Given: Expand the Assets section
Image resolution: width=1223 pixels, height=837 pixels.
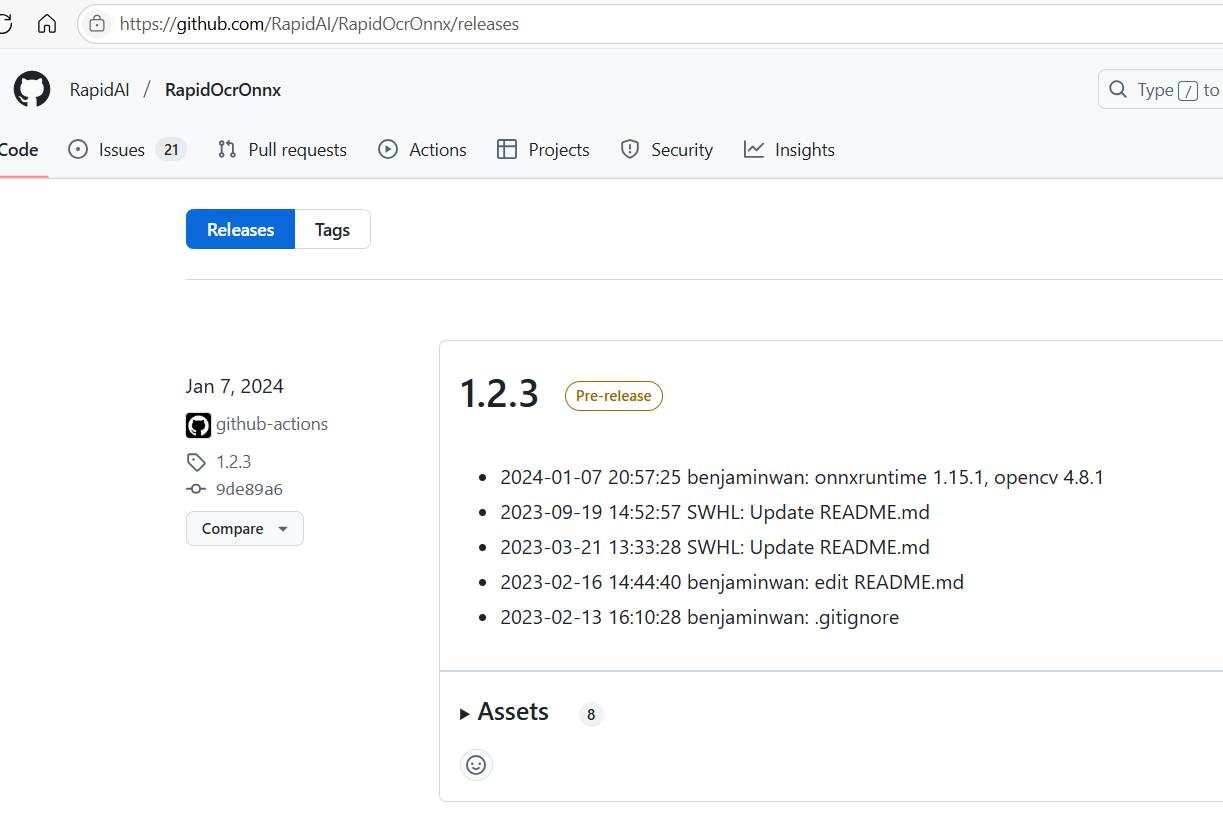Looking at the screenshot, I should (x=512, y=712).
